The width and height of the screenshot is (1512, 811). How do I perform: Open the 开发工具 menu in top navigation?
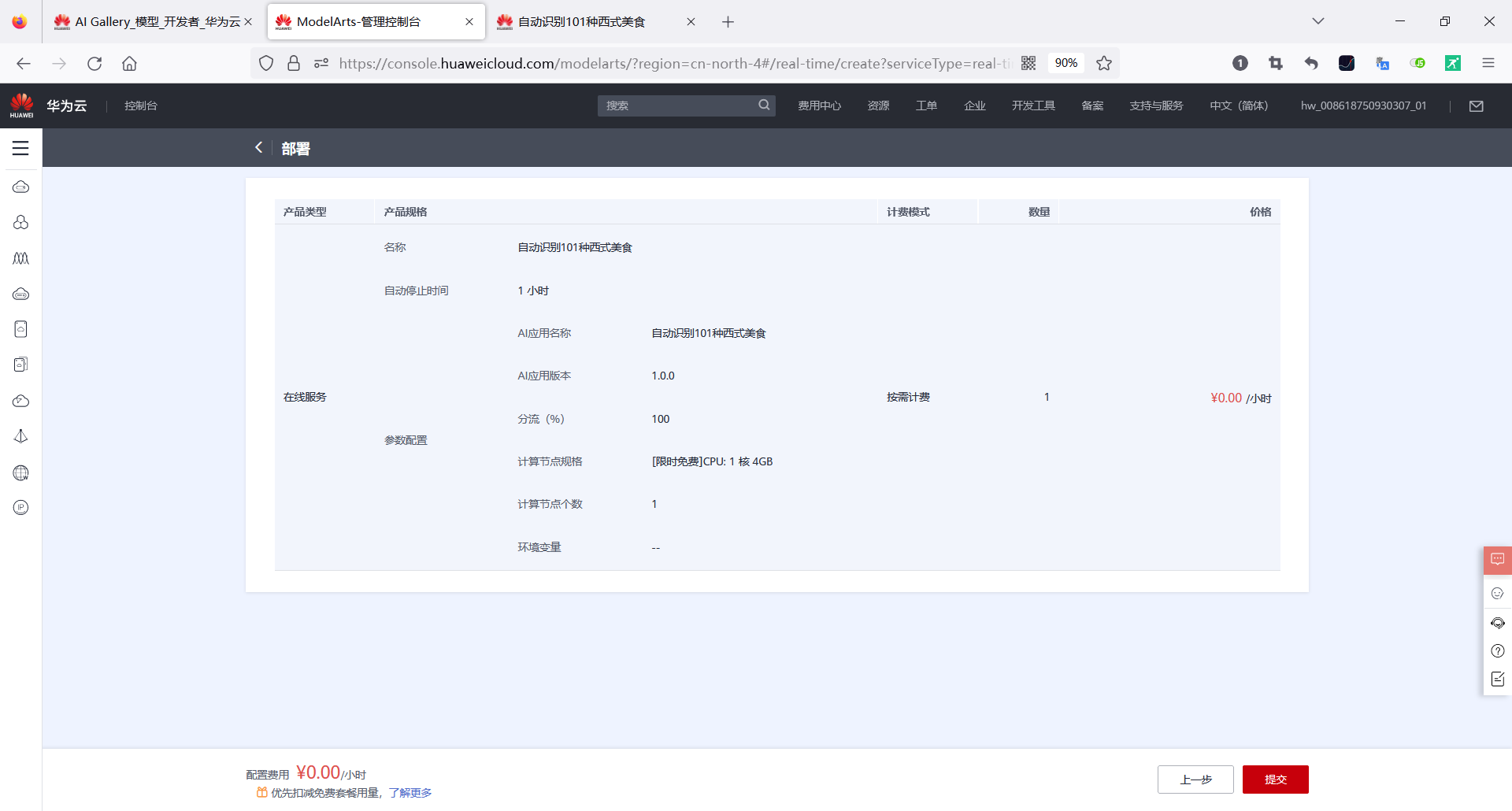[1033, 105]
